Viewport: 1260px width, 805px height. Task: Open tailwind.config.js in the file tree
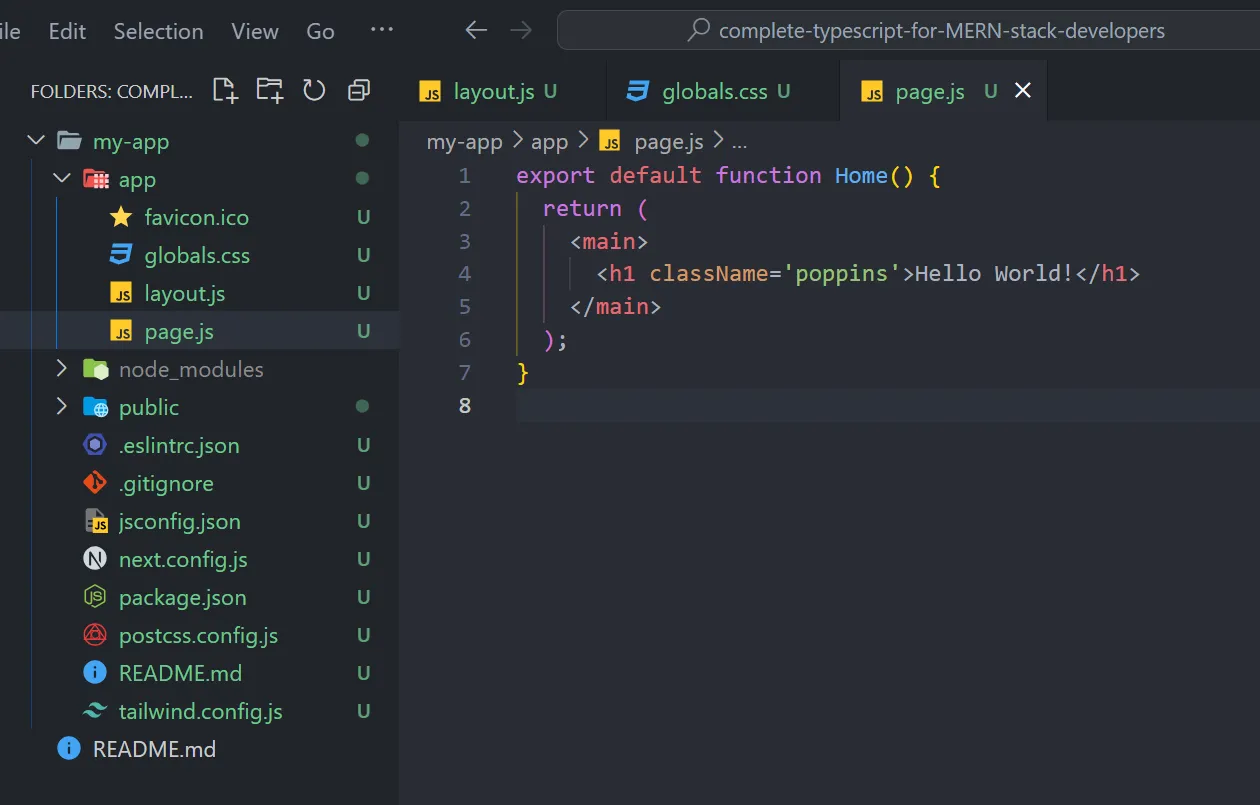click(200, 711)
